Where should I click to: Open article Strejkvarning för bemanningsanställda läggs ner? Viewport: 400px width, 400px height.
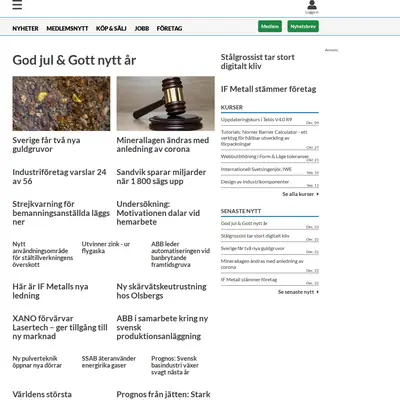pos(61,213)
